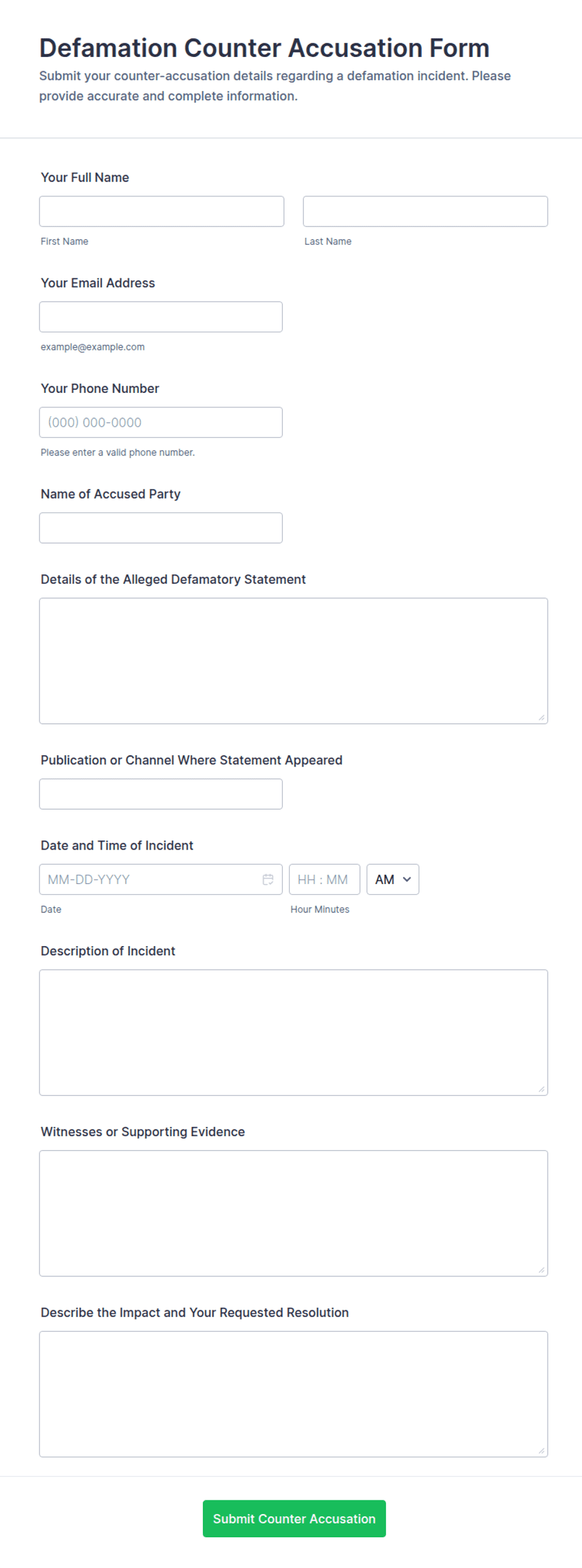Focus the Last Name field
Screen dimensions: 582x1568
pyautogui.click(x=425, y=211)
